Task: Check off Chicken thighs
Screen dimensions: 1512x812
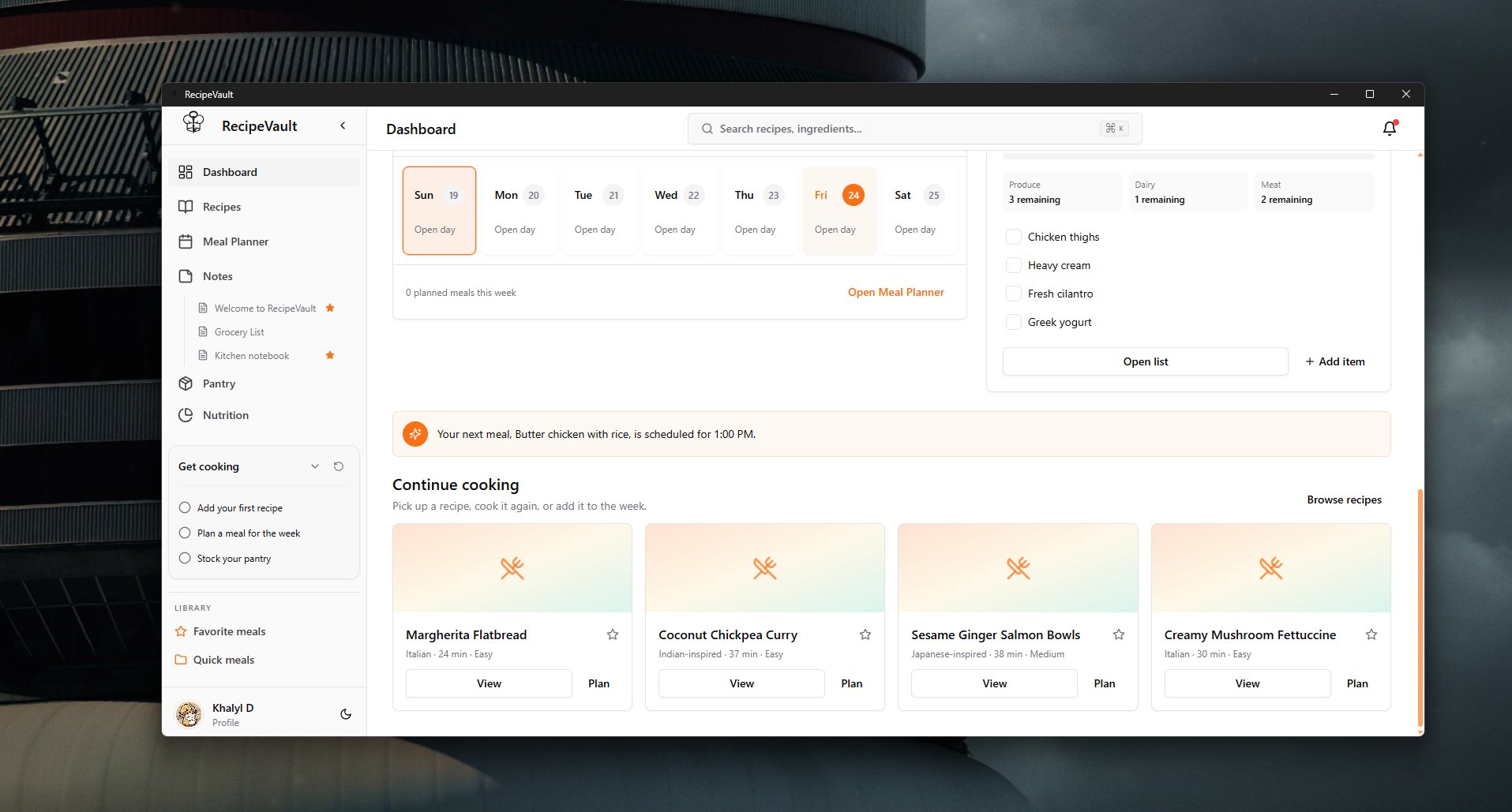Action: [1014, 237]
